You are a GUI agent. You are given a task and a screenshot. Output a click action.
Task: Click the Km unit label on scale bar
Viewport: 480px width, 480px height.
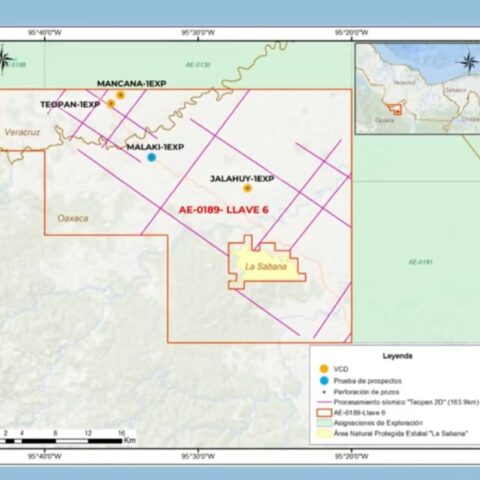(x=130, y=440)
